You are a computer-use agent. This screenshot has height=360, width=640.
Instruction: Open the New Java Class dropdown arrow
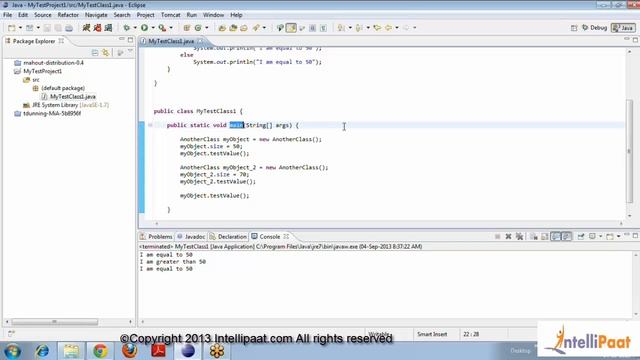tap(207, 28)
